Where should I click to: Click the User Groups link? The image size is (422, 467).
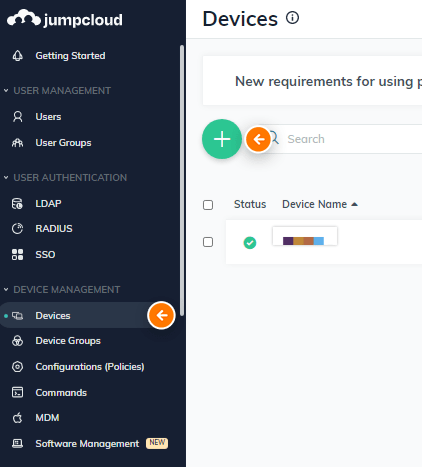[63, 143]
